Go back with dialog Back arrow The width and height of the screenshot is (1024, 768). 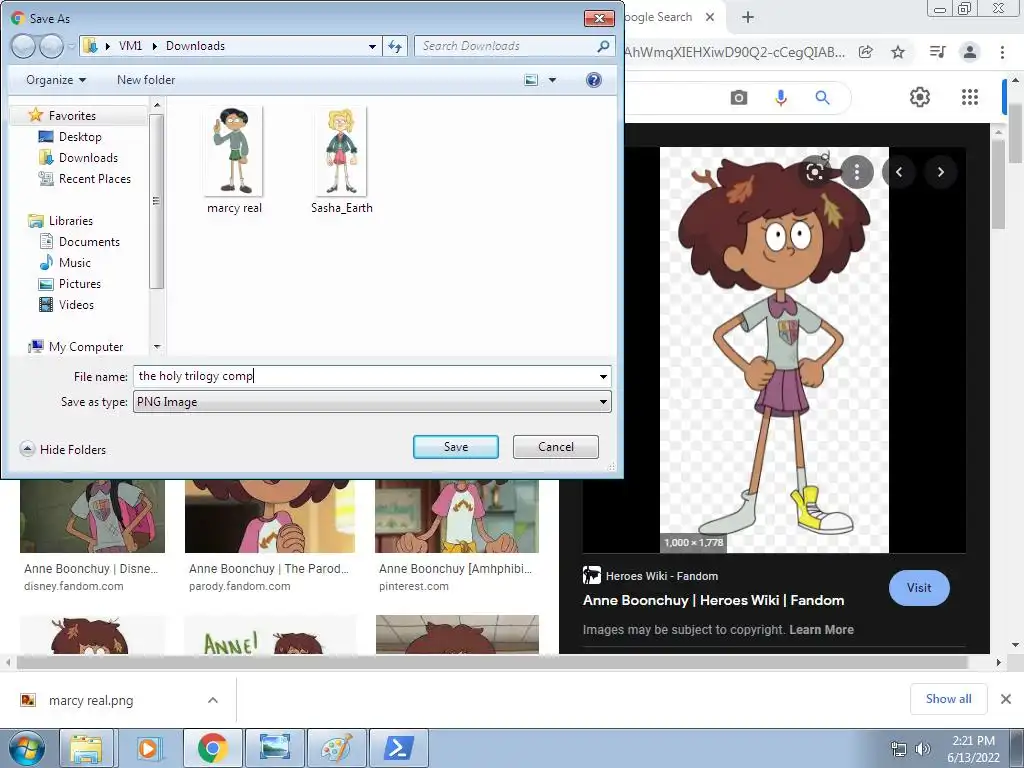(23, 46)
